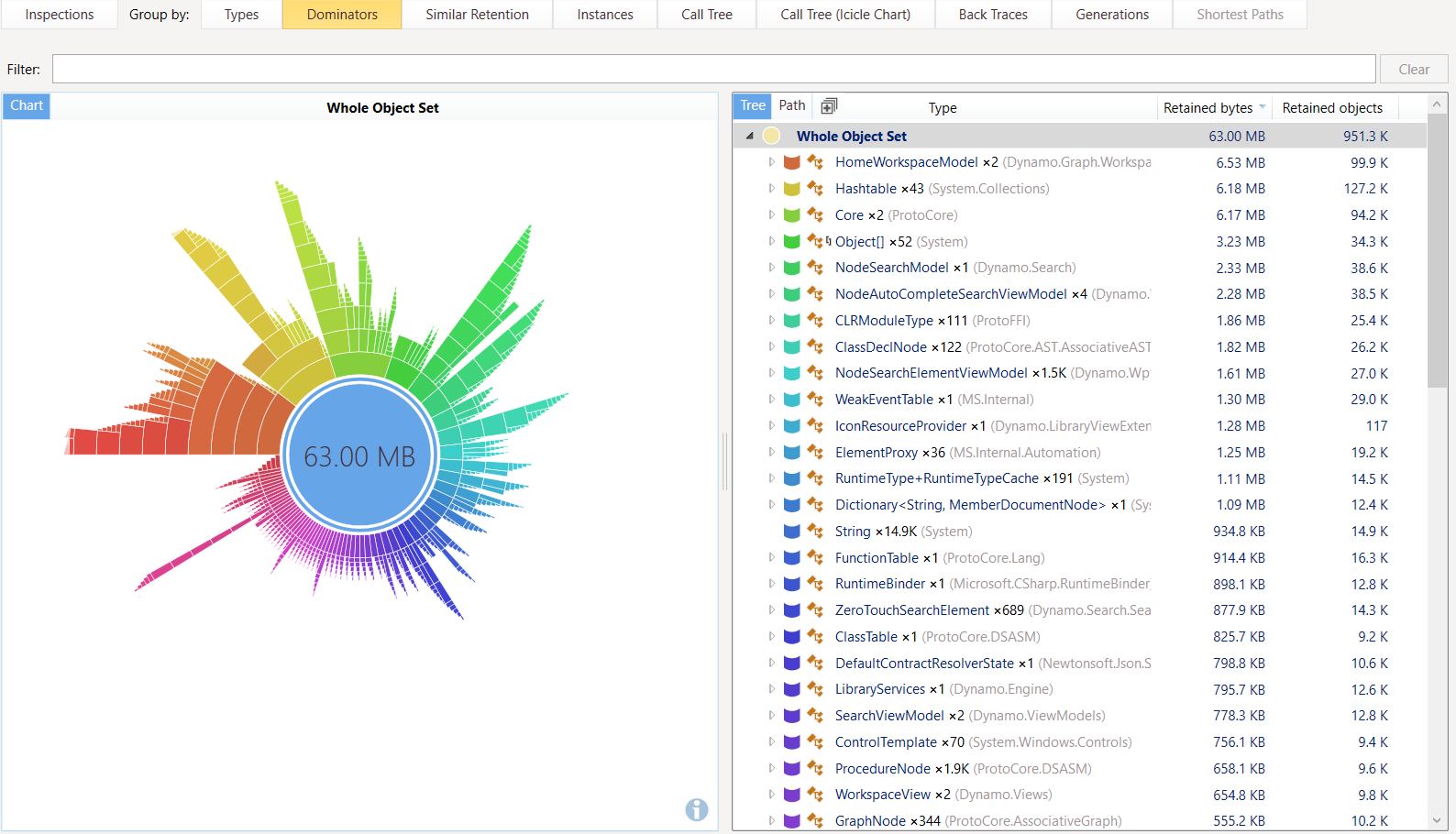Switch to Path view
1456x834 pixels.
(792, 106)
